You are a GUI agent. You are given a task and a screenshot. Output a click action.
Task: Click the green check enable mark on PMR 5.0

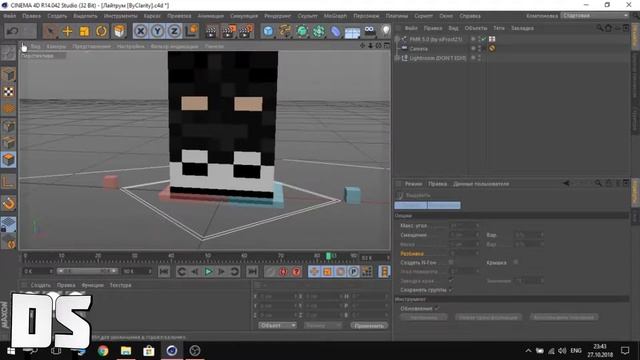(484, 39)
